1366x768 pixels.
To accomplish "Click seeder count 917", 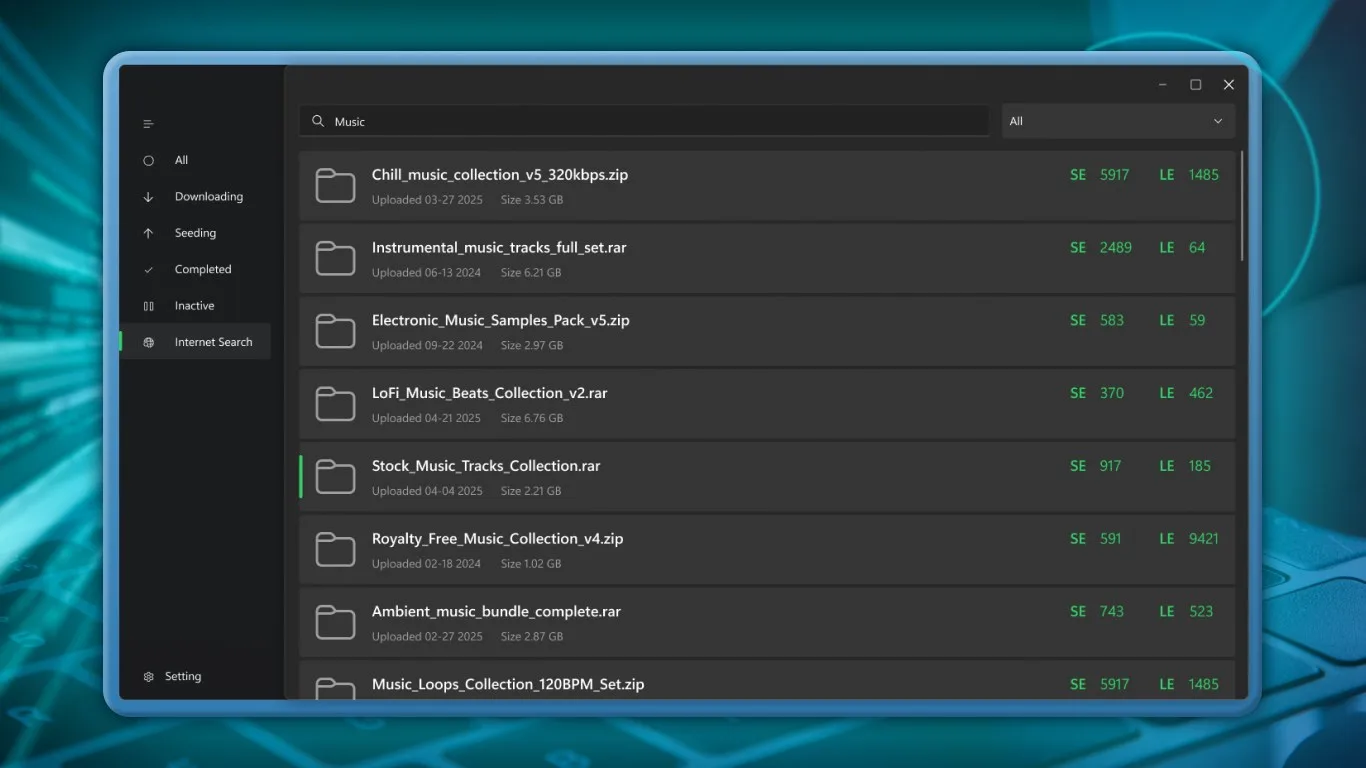I will [x=1111, y=466].
